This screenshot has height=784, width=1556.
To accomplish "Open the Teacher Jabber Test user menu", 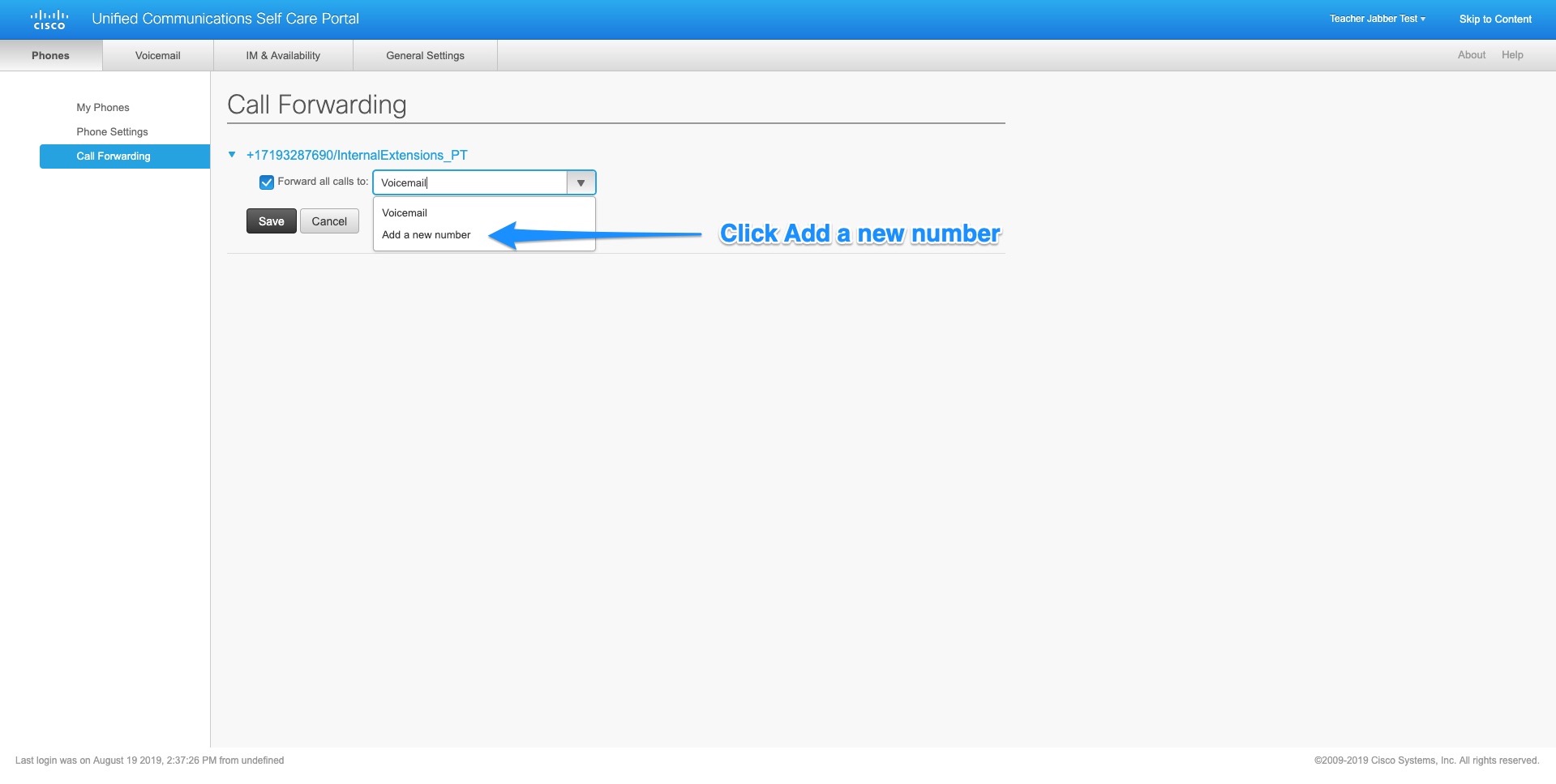I will click(1377, 19).
